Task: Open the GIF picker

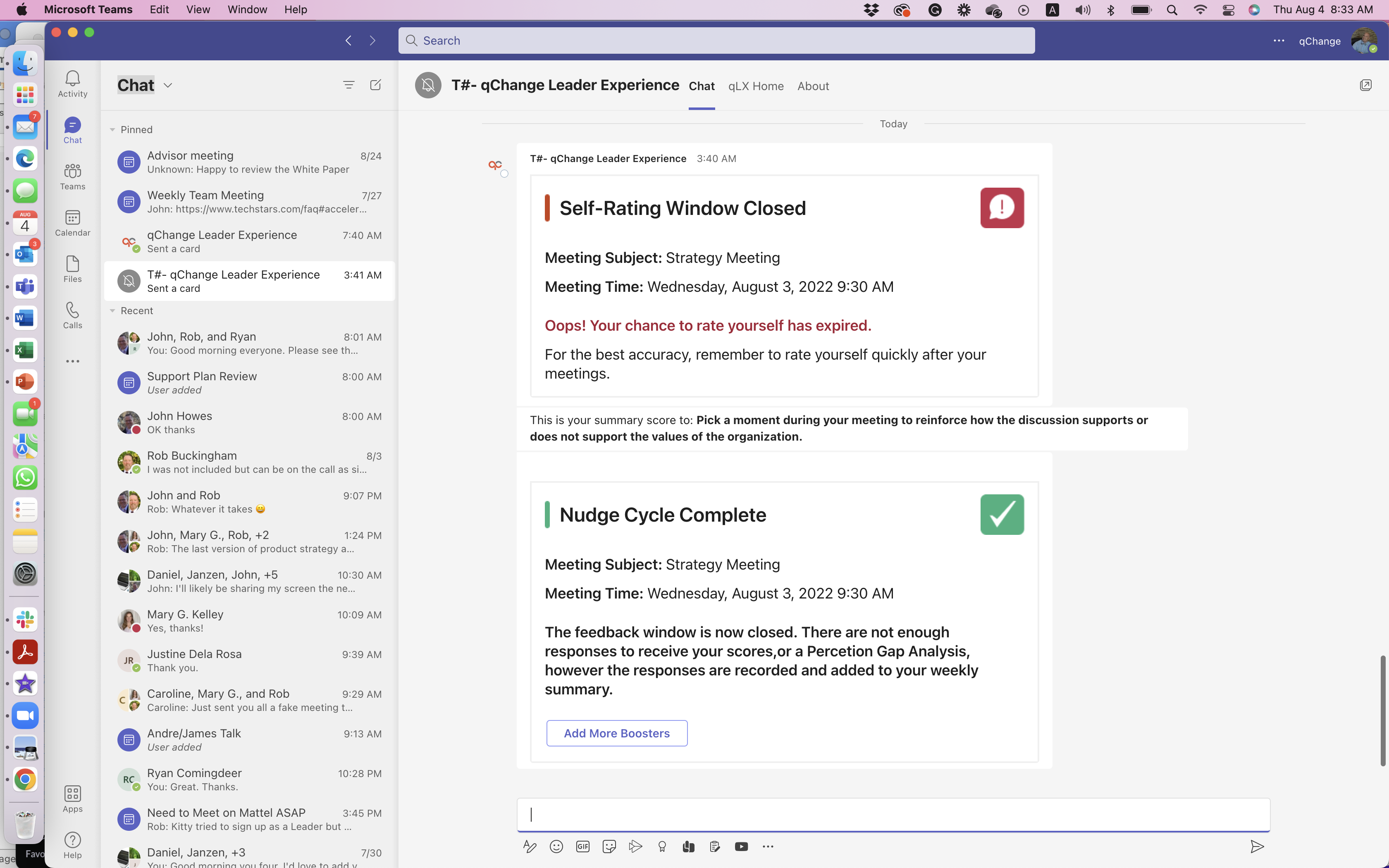Action: 582,846
